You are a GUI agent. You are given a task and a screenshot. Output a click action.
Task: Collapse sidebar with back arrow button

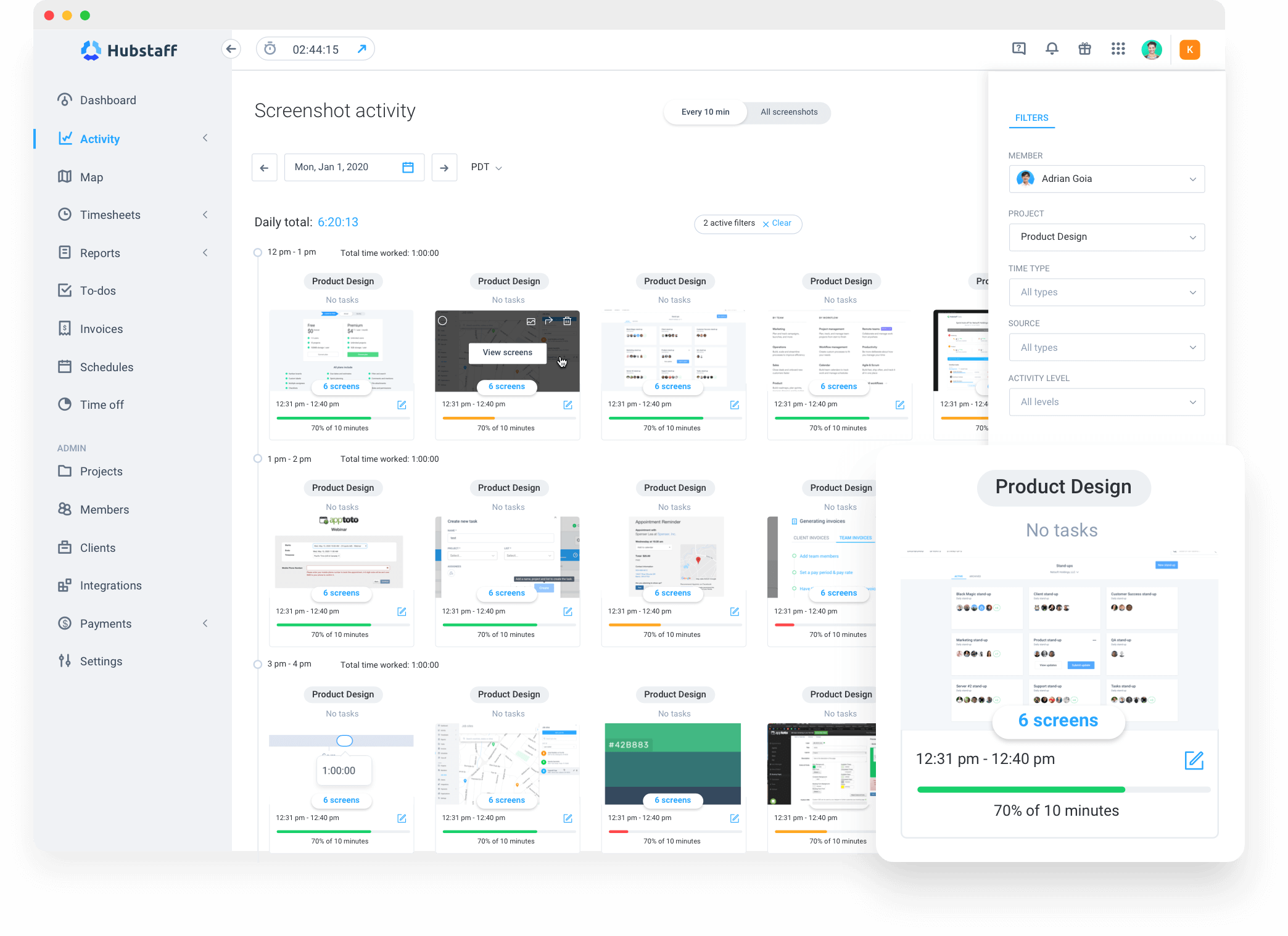tap(231, 49)
